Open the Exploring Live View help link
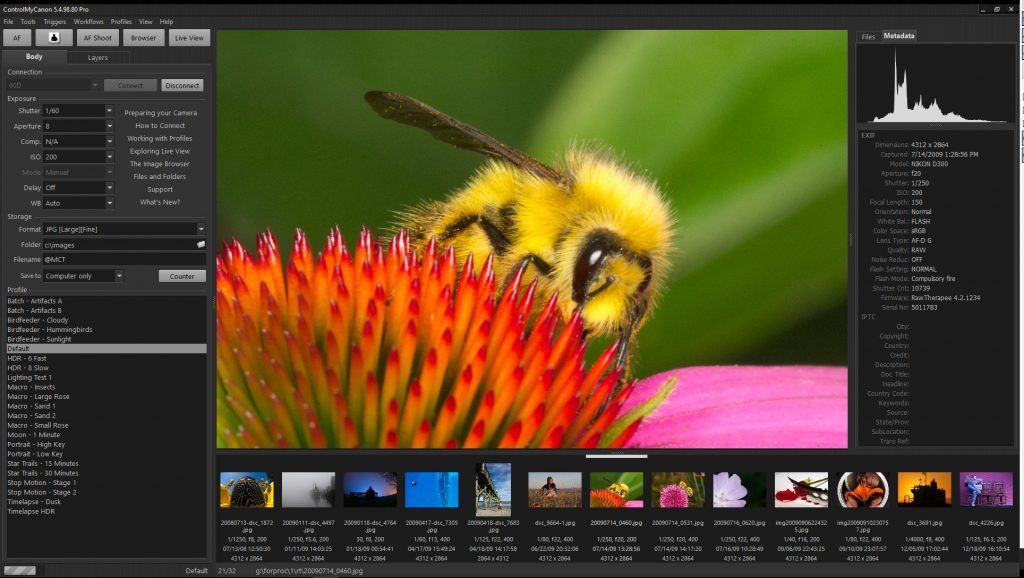 tap(160, 151)
